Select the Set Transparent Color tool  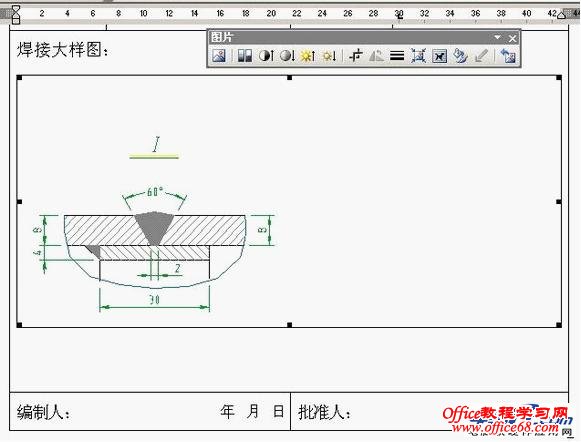(481, 56)
